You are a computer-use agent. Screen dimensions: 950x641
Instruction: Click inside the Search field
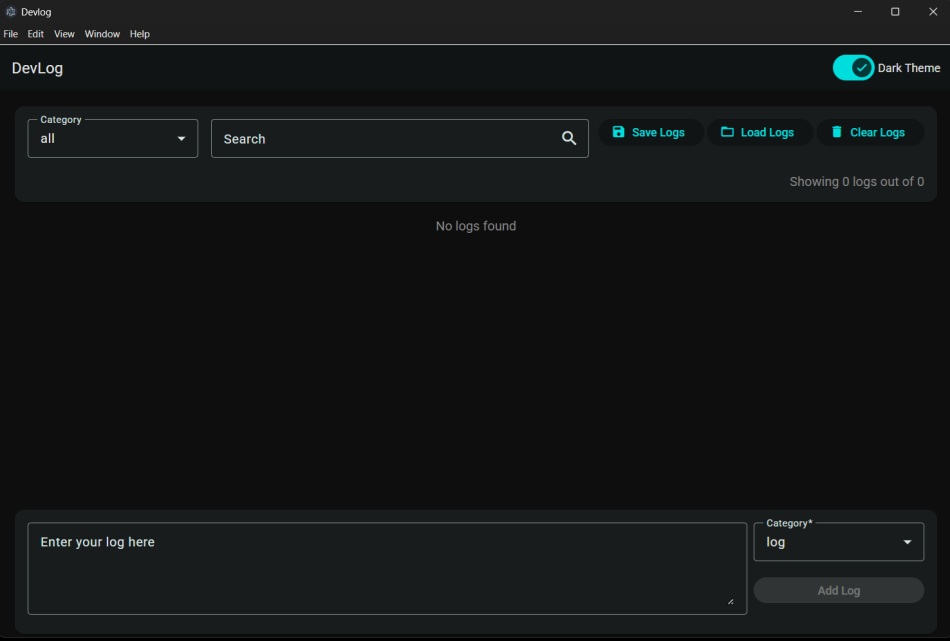tap(380, 138)
